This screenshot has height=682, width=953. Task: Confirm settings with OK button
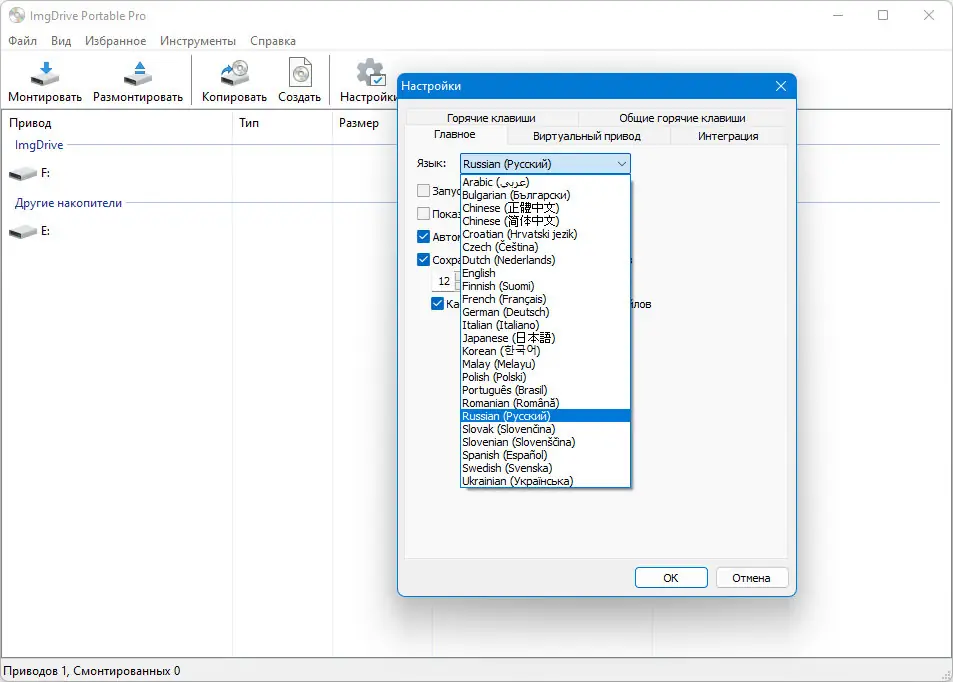671,578
